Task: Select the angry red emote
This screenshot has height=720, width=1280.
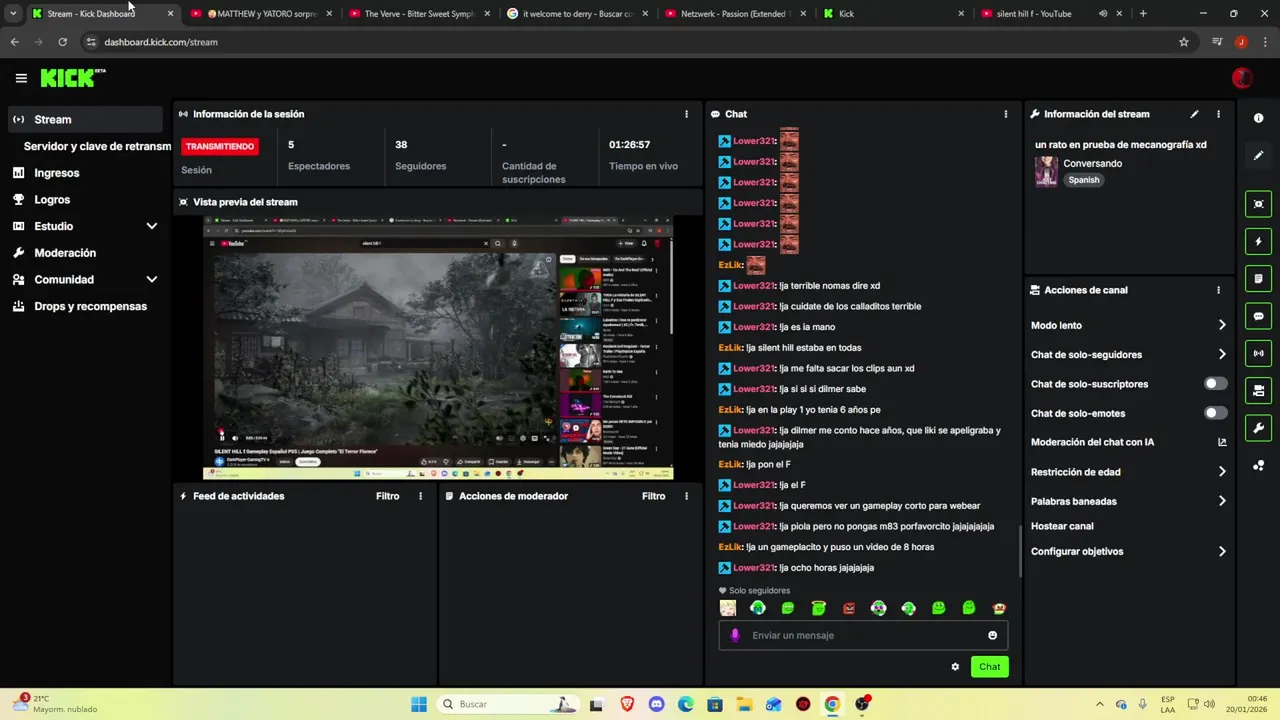Action: coord(848,608)
